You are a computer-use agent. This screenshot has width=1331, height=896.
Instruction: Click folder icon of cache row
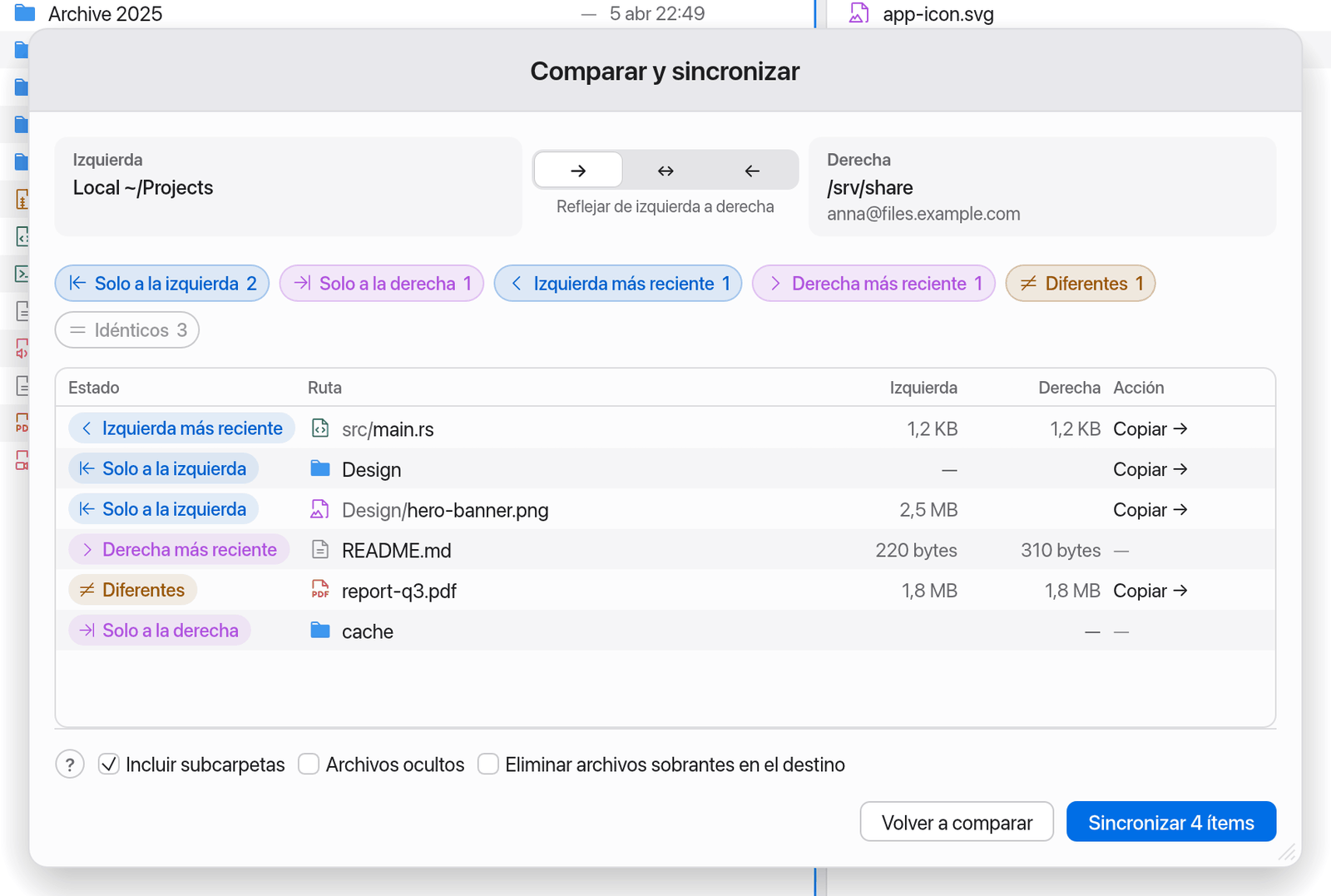pos(320,630)
